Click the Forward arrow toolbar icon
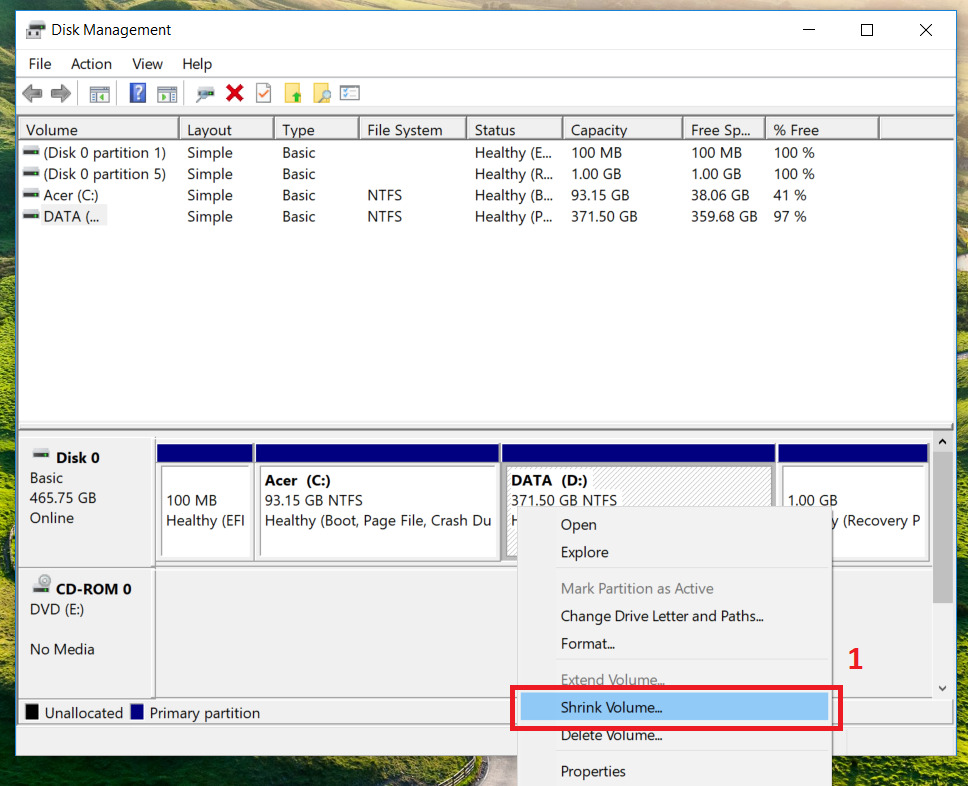The width and height of the screenshot is (968, 786). click(x=60, y=94)
